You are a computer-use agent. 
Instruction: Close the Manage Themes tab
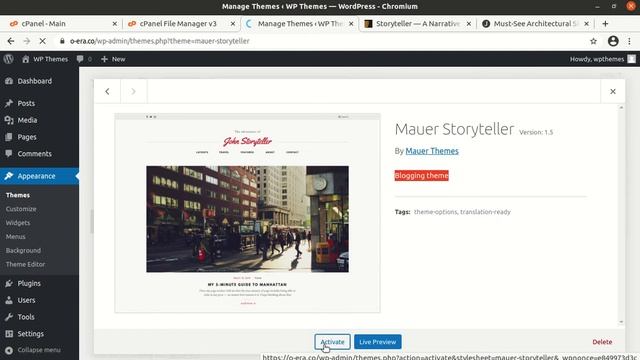351,24
